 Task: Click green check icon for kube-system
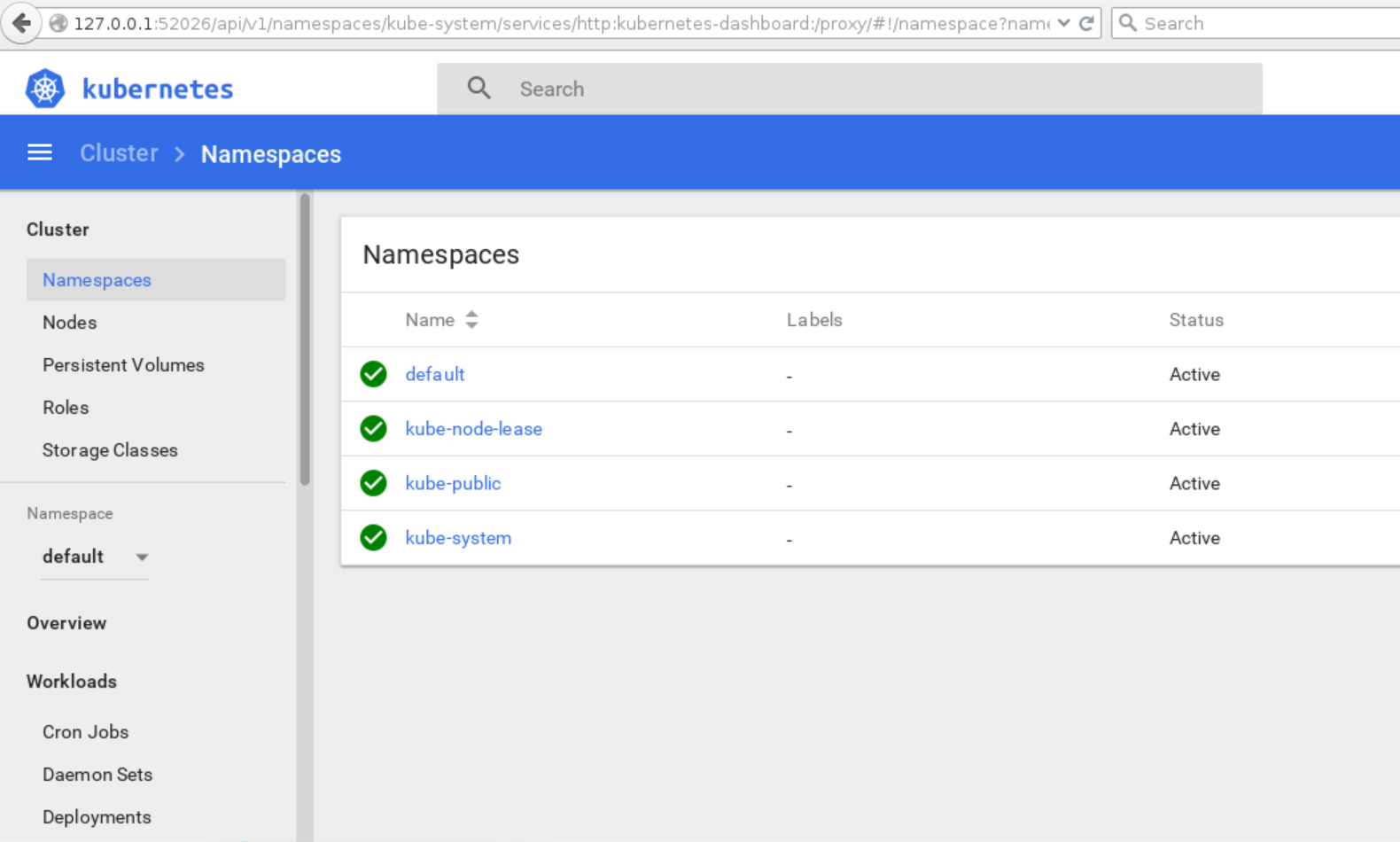click(373, 538)
